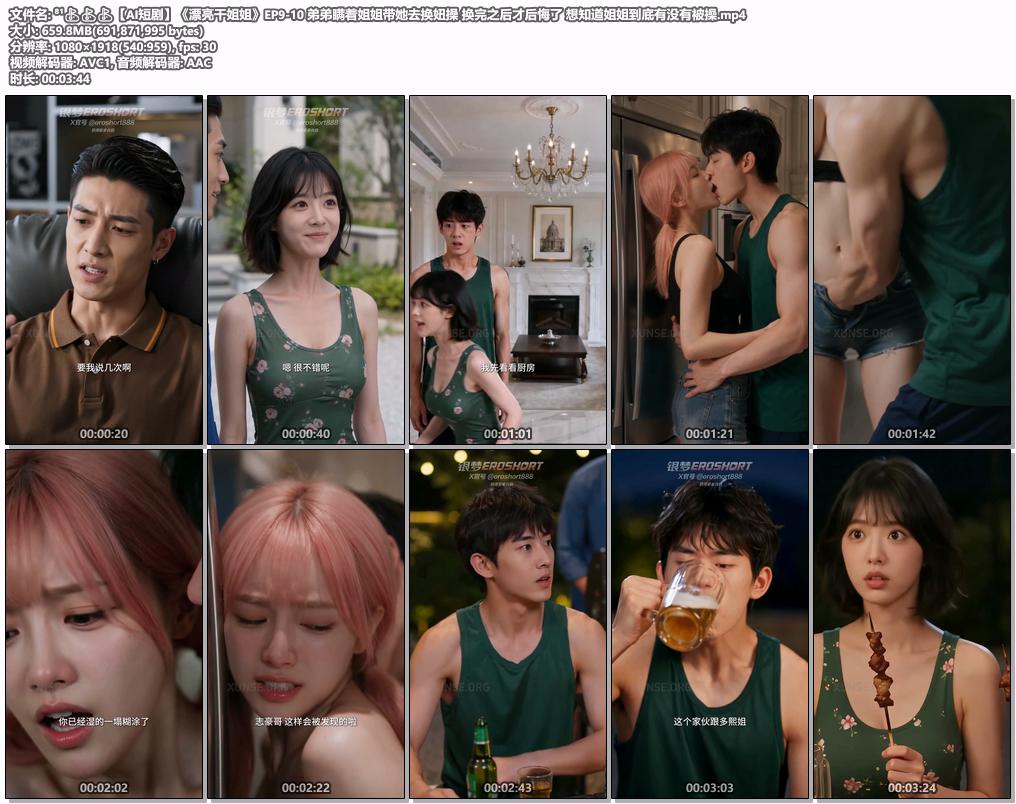The height and width of the screenshot is (804, 1016).
Task: Select the meat skewer frame at 00:03:24
Action: 912,625
